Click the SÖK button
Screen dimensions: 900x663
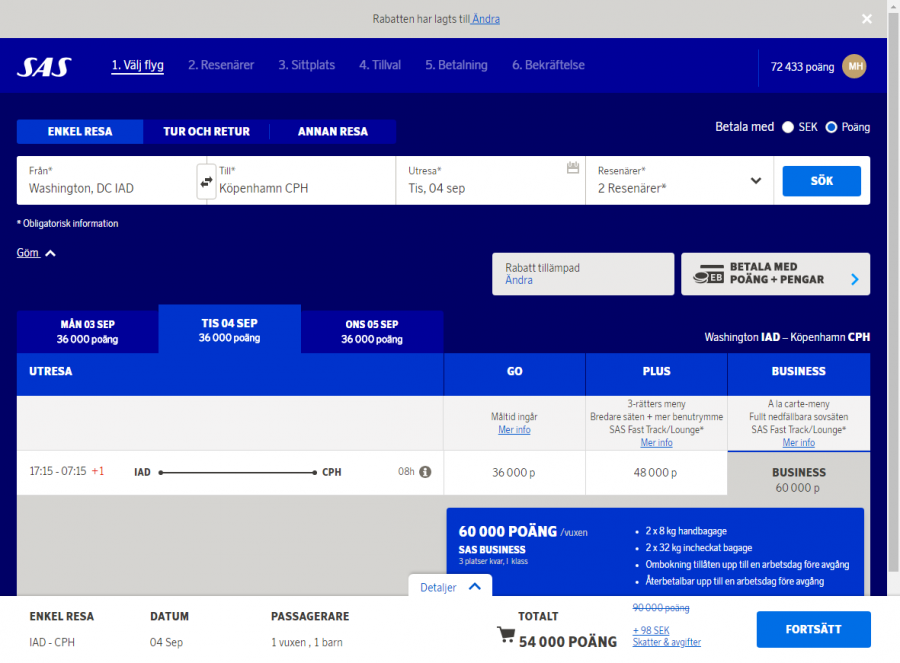point(821,181)
